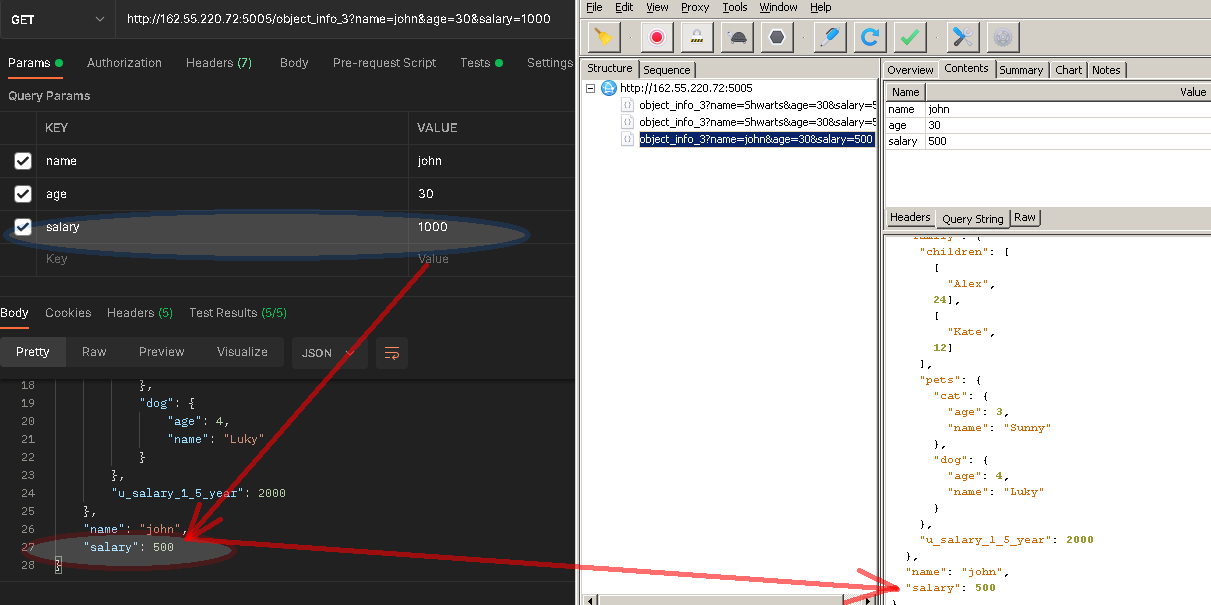The image size is (1211, 605).
Task: Collapse the 162.55.220.72:5005 host tree node
Action: pyautogui.click(x=591, y=88)
